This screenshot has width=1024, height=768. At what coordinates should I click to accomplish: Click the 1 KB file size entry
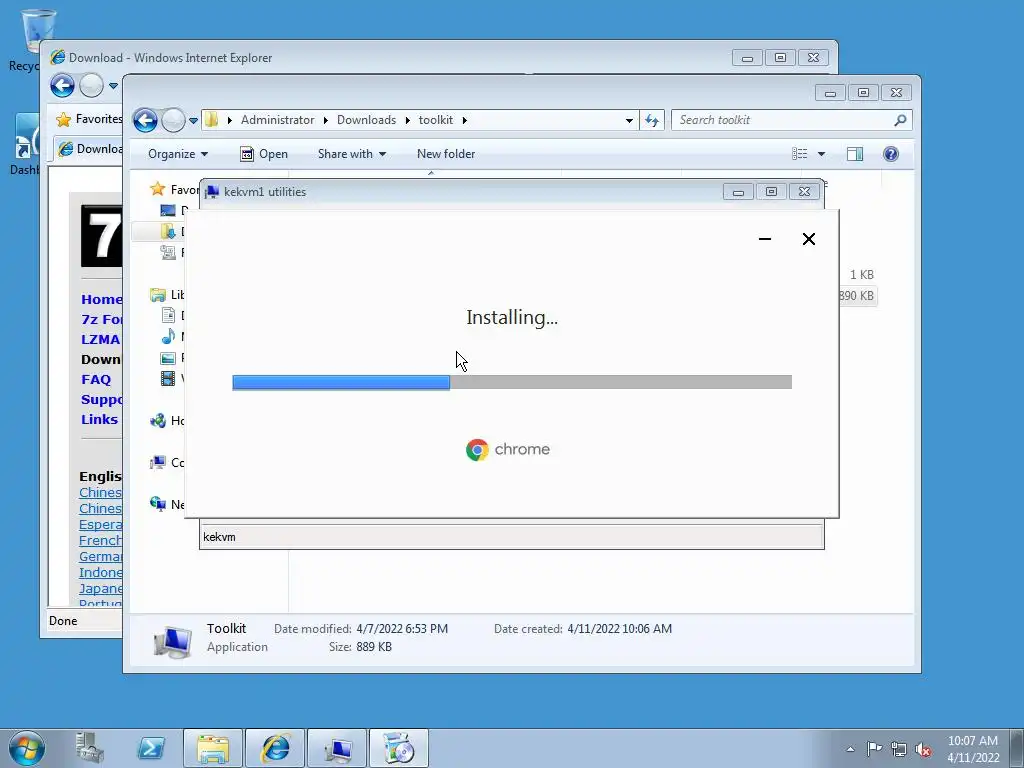861,275
